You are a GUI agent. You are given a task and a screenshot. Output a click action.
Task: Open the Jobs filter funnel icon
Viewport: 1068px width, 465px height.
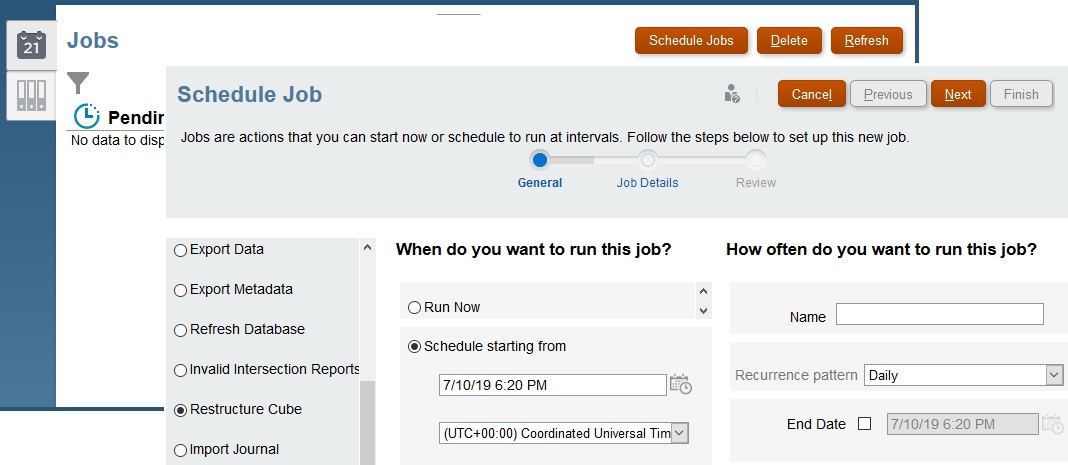[x=79, y=83]
